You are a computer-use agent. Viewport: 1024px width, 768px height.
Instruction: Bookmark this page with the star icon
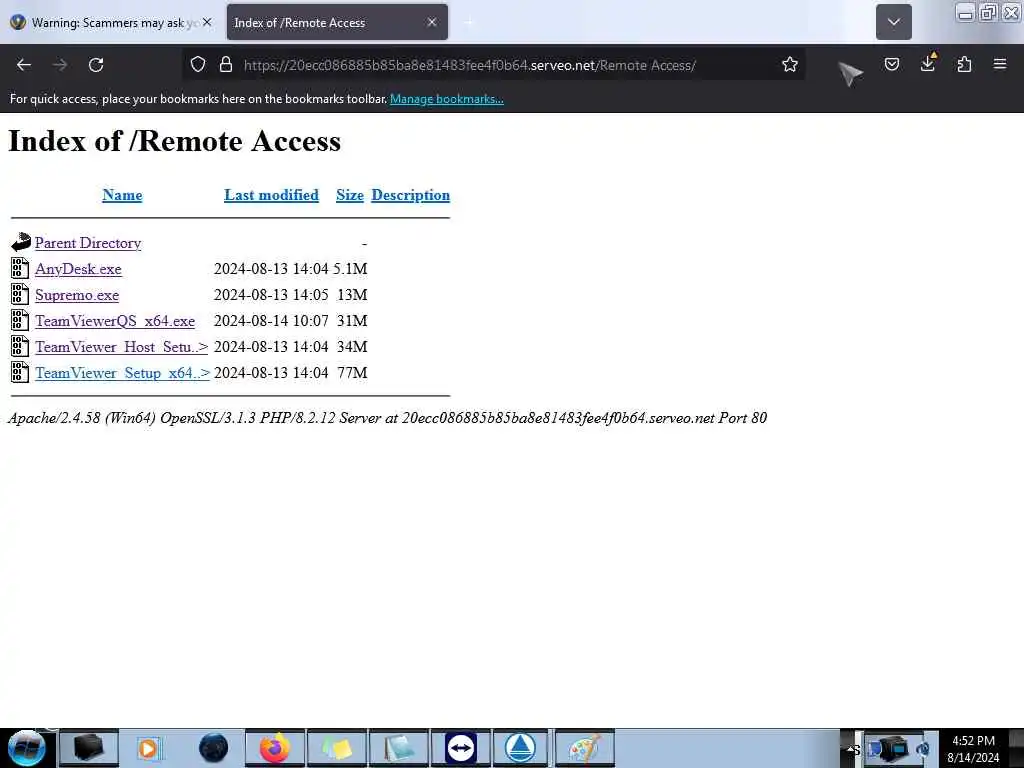(790, 65)
